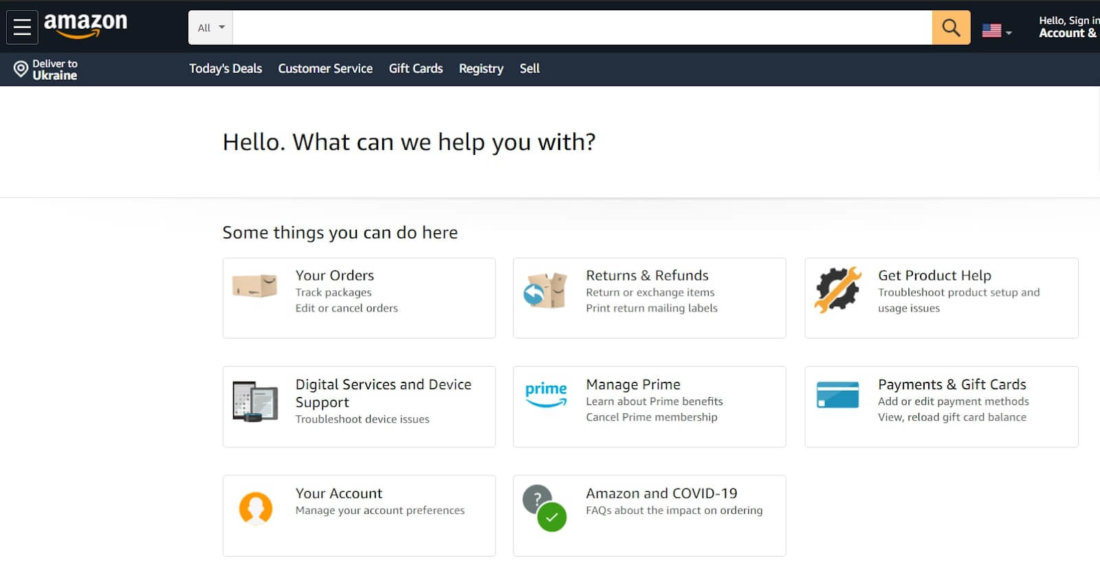The width and height of the screenshot is (1100, 573).
Task: Click 'Troubleshoot product setup and usage issues'
Action: [958, 300]
